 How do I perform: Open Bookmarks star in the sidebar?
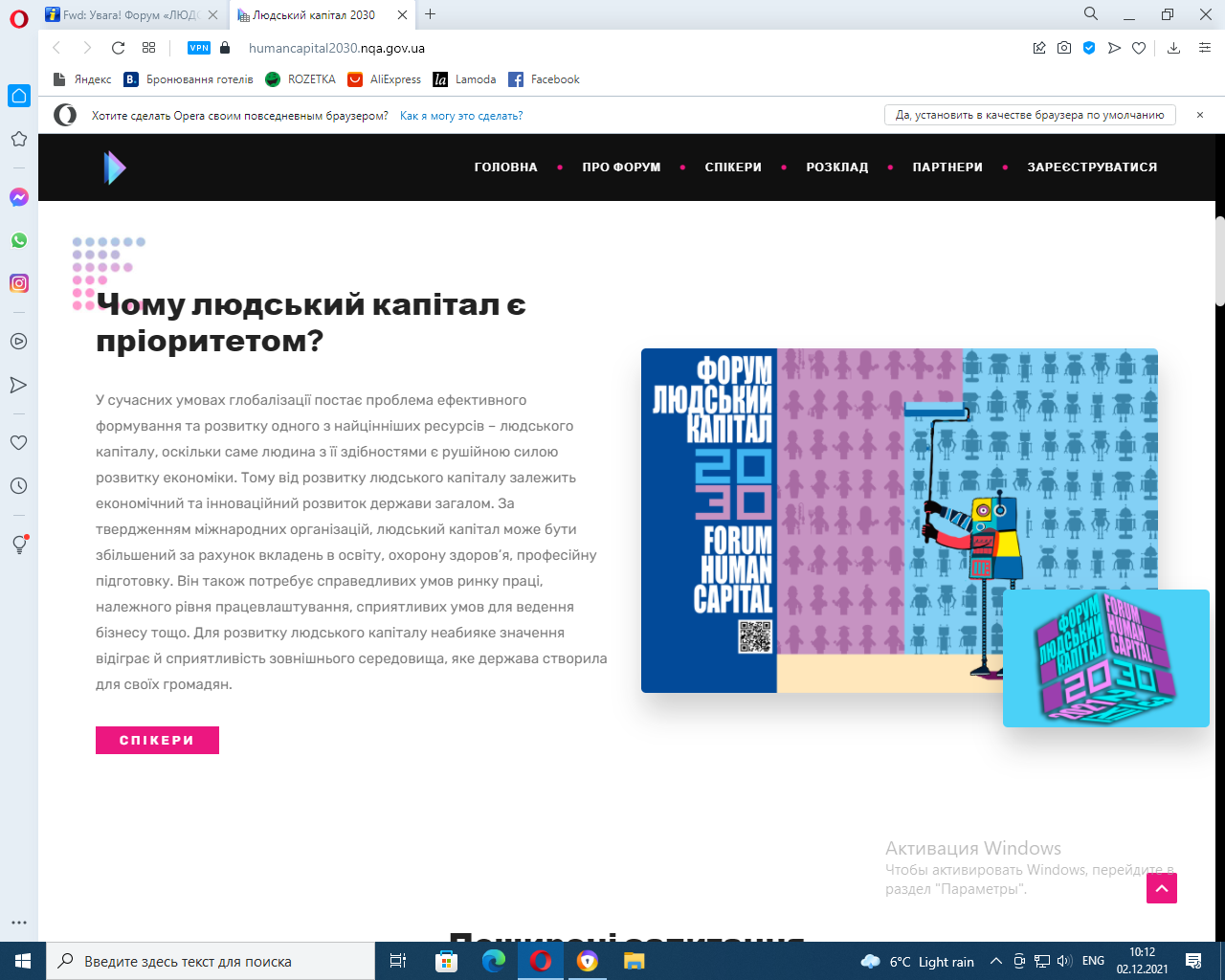[x=19, y=139]
